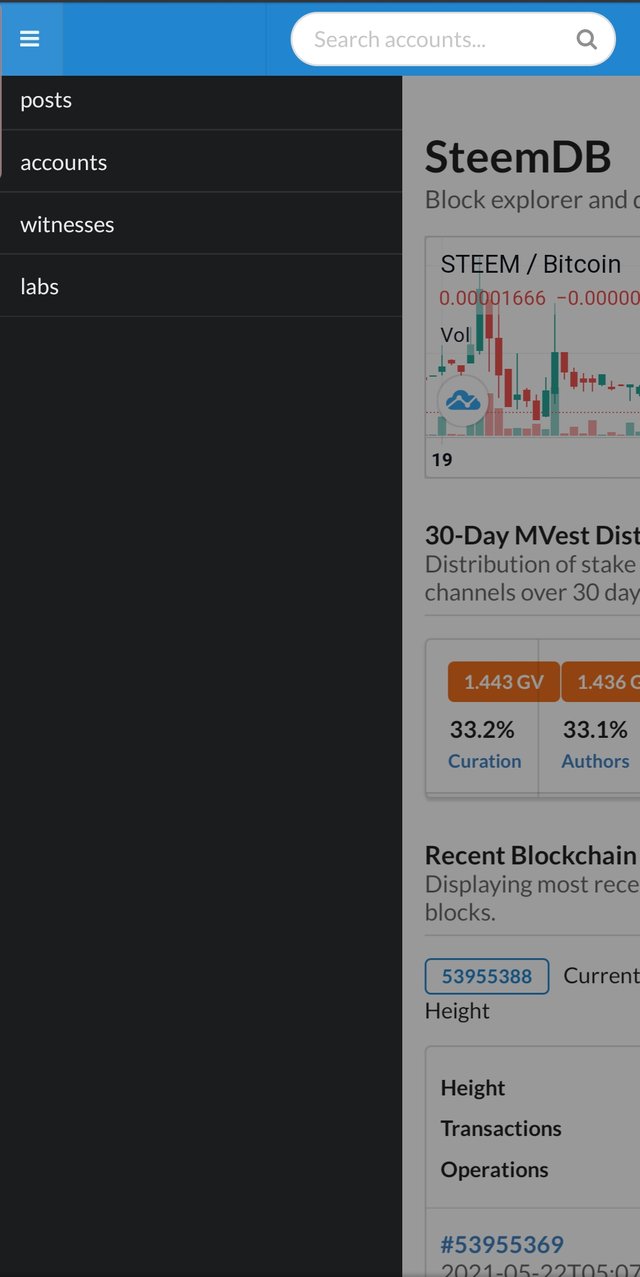Image resolution: width=640 pixels, height=1277 pixels.
Task: Toggle the hamburger menu icon
Action: [29, 39]
